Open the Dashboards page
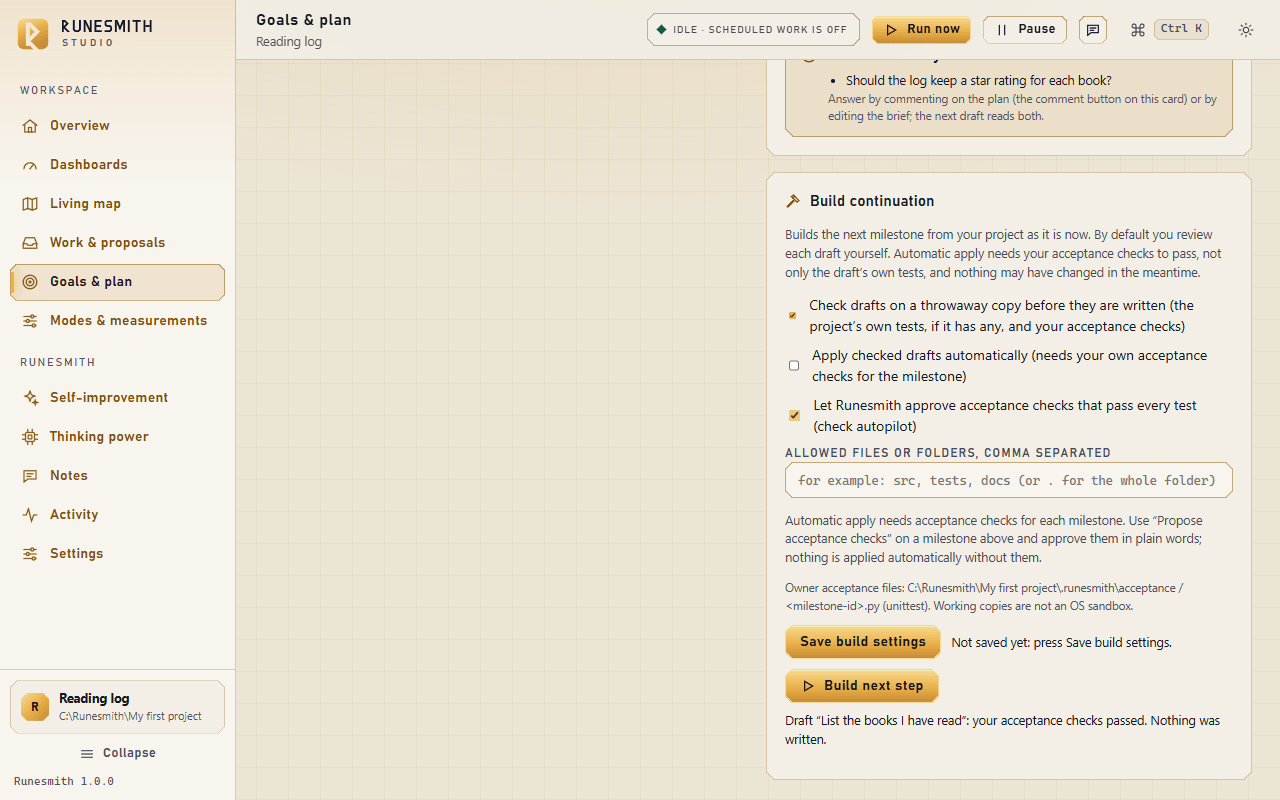1280x800 pixels. (117, 164)
